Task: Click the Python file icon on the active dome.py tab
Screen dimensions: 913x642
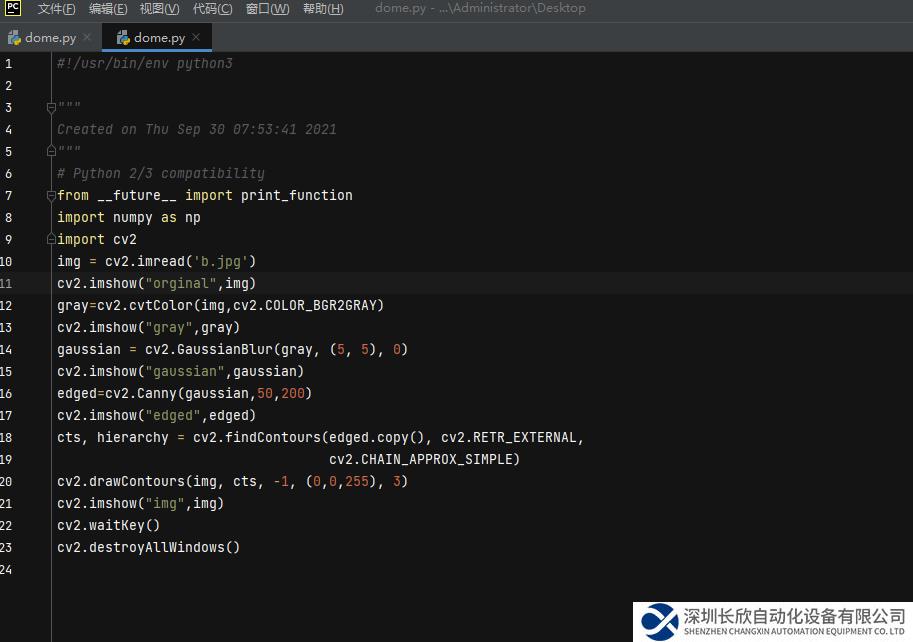Action: pyautogui.click(x=123, y=38)
